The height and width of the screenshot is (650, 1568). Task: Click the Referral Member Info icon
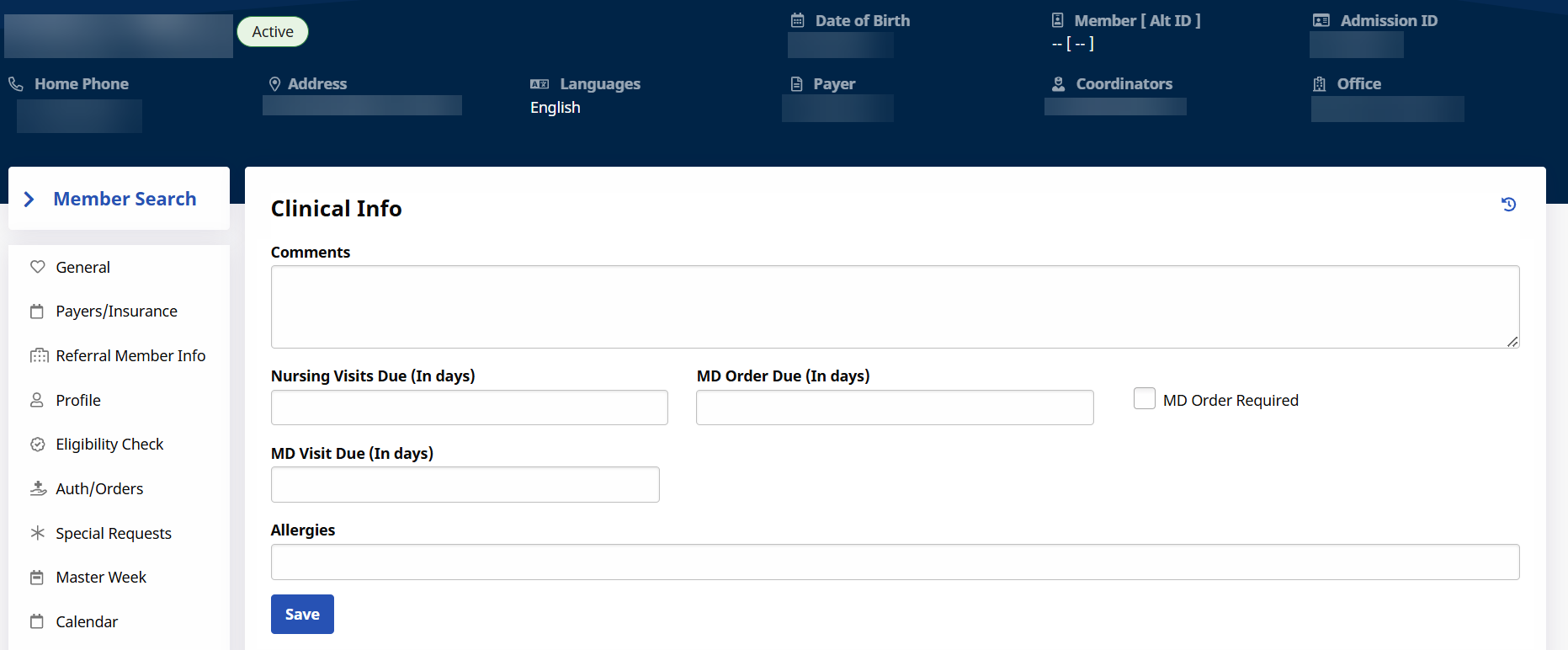click(x=39, y=355)
